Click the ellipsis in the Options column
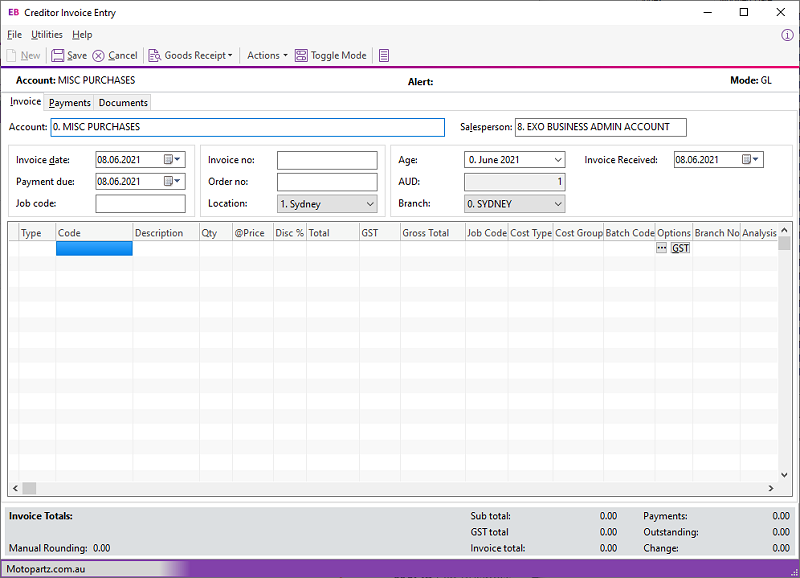The width and height of the screenshot is (800, 578). point(661,248)
